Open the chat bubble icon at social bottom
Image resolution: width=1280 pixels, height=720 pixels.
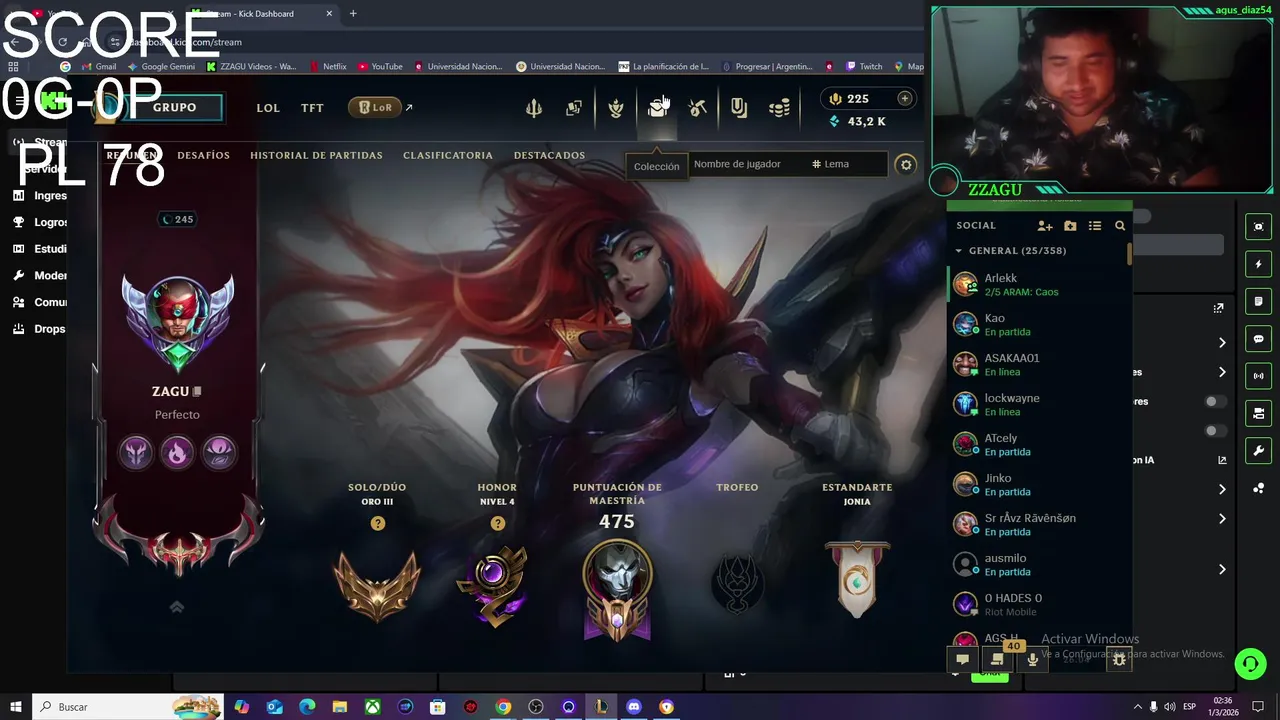click(x=963, y=659)
